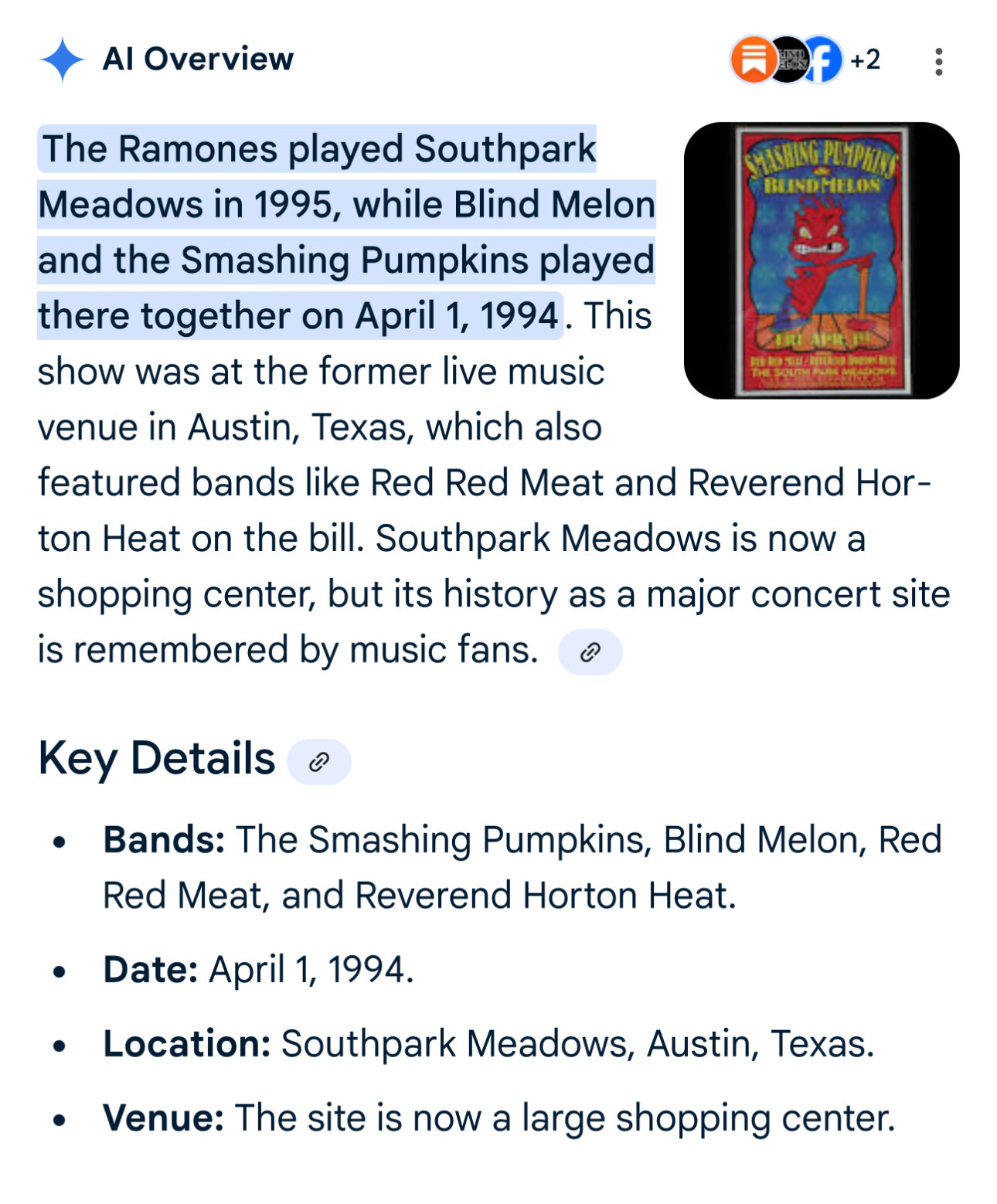The width and height of the screenshot is (997, 1204).
Task: Open the three-dot more options menu
Action: pos(938,61)
